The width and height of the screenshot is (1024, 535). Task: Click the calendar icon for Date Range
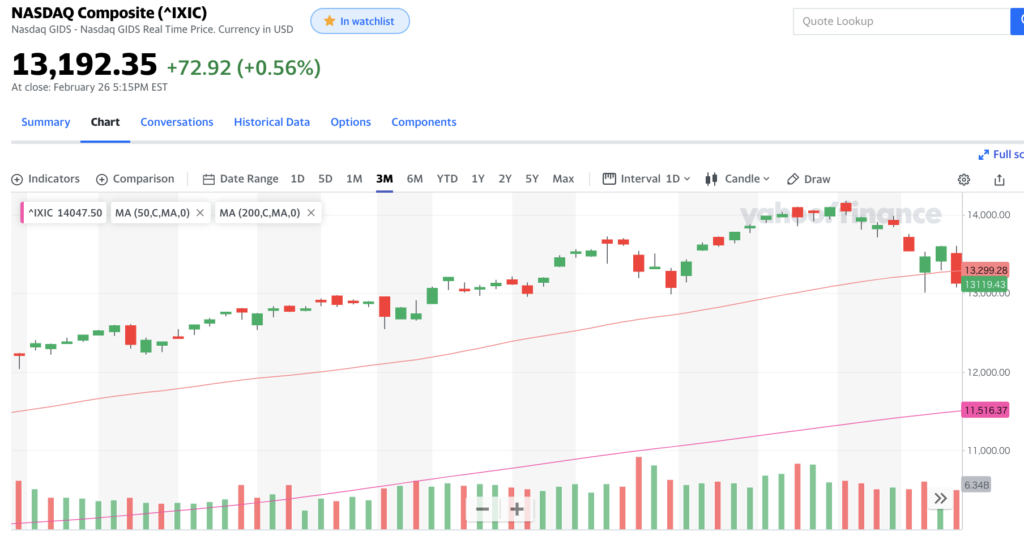[x=208, y=179]
